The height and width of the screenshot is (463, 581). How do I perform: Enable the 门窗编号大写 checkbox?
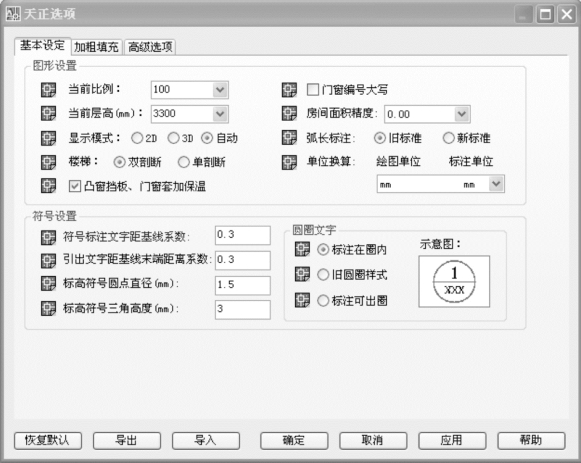(x=313, y=90)
